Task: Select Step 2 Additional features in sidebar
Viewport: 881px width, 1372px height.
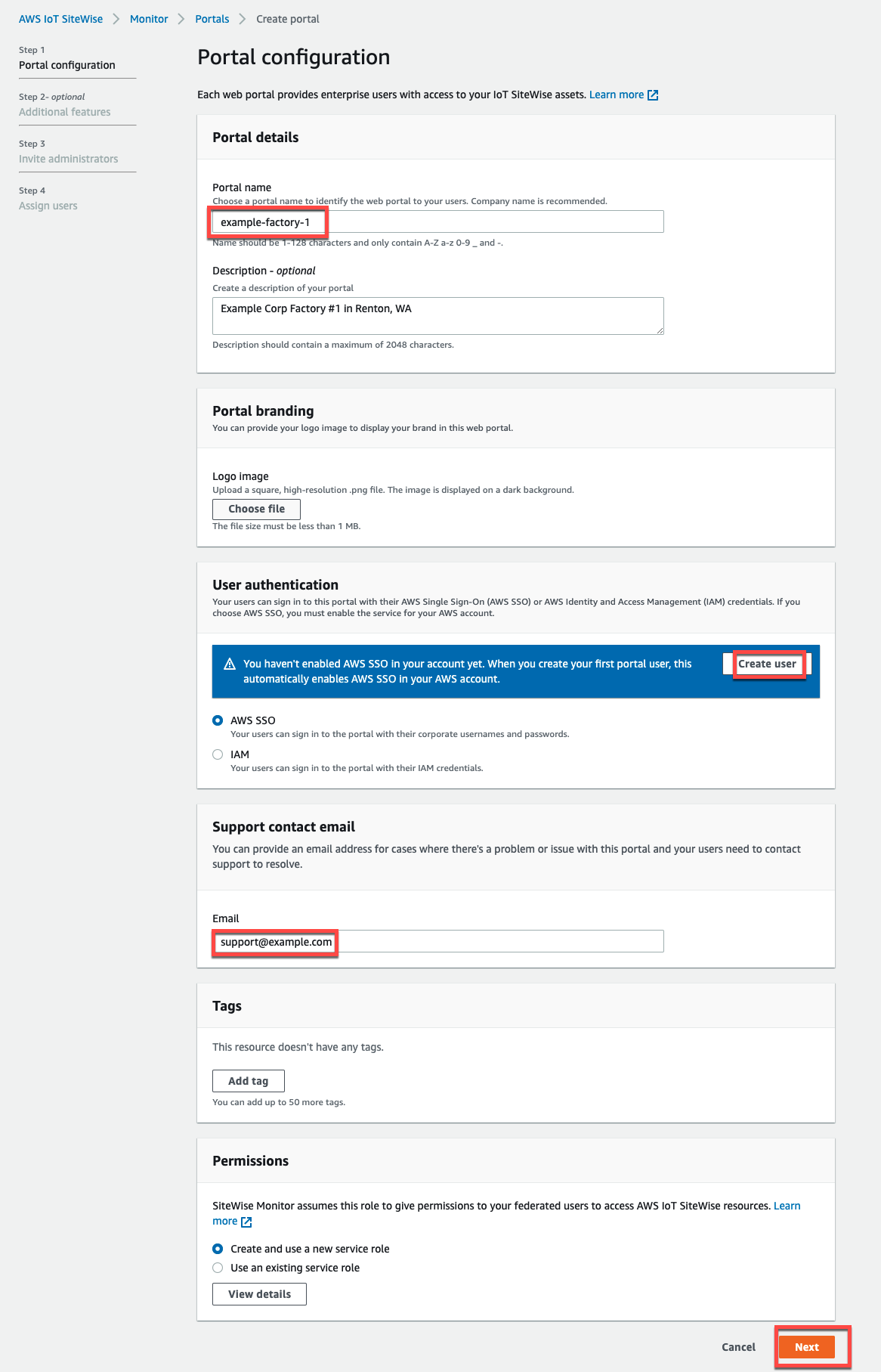Action: pyautogui.click(x=64, y=112)
